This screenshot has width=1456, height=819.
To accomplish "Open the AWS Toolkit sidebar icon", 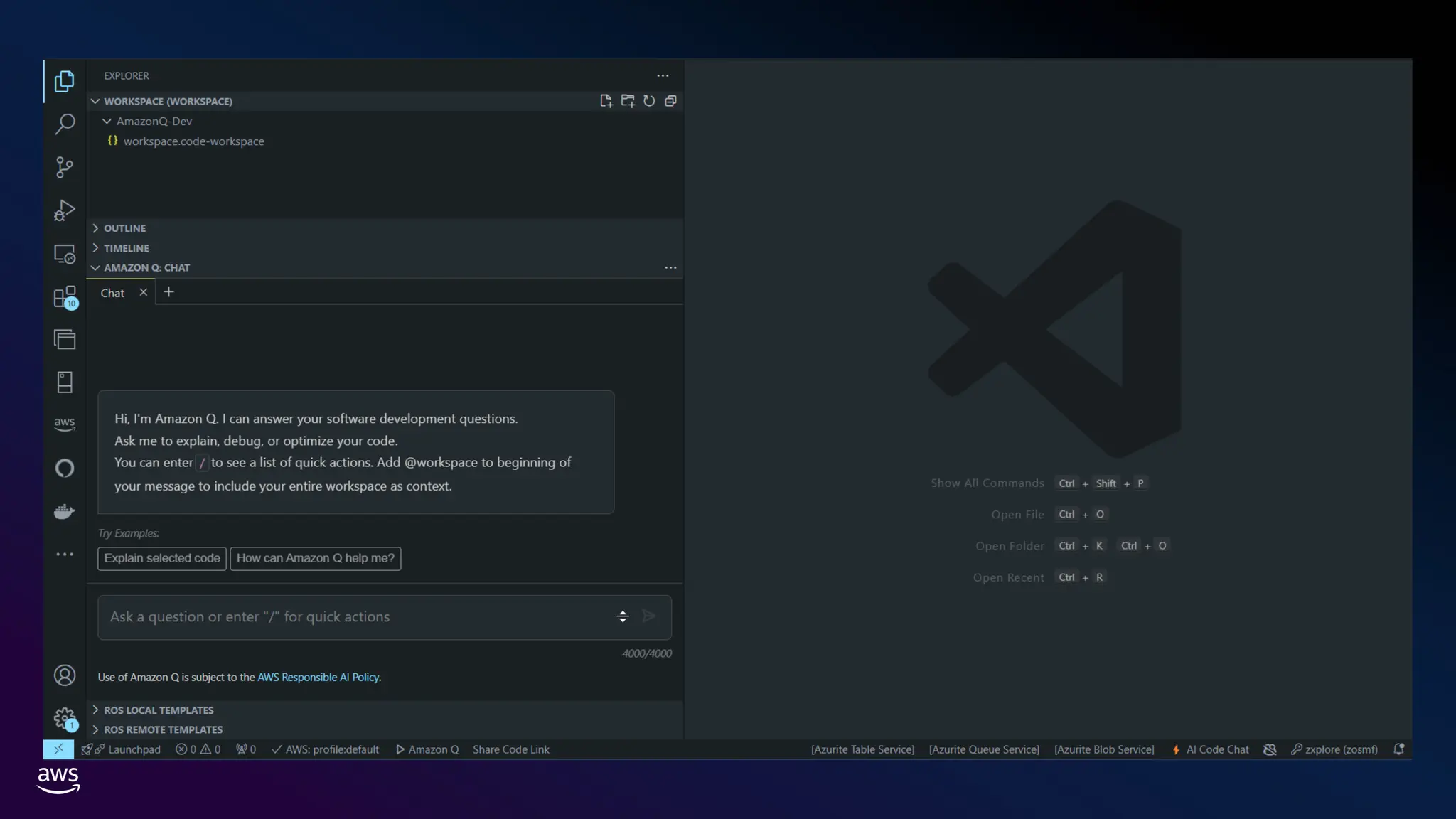I will (65, 424).
